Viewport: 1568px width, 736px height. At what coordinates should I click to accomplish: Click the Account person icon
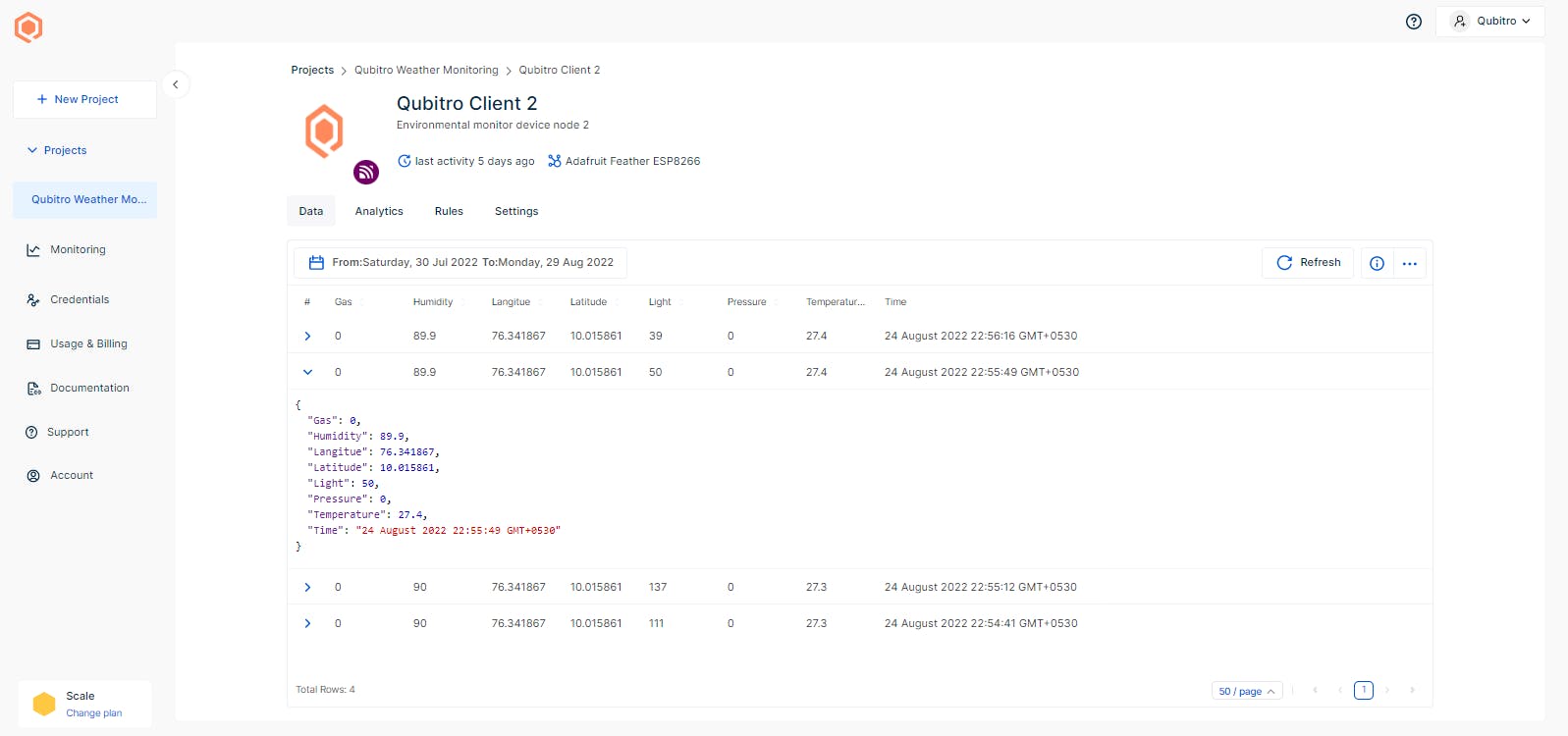(x=32, y=476)
